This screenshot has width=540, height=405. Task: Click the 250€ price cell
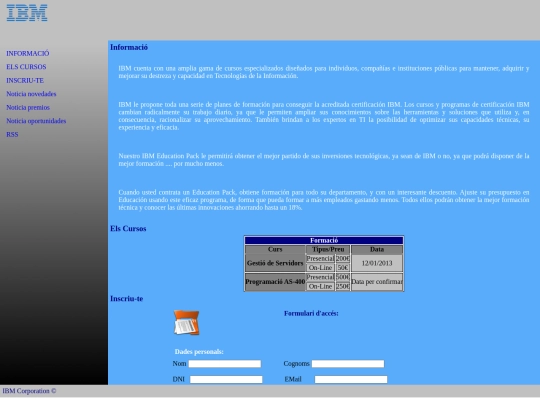click(x=343, y=287)
